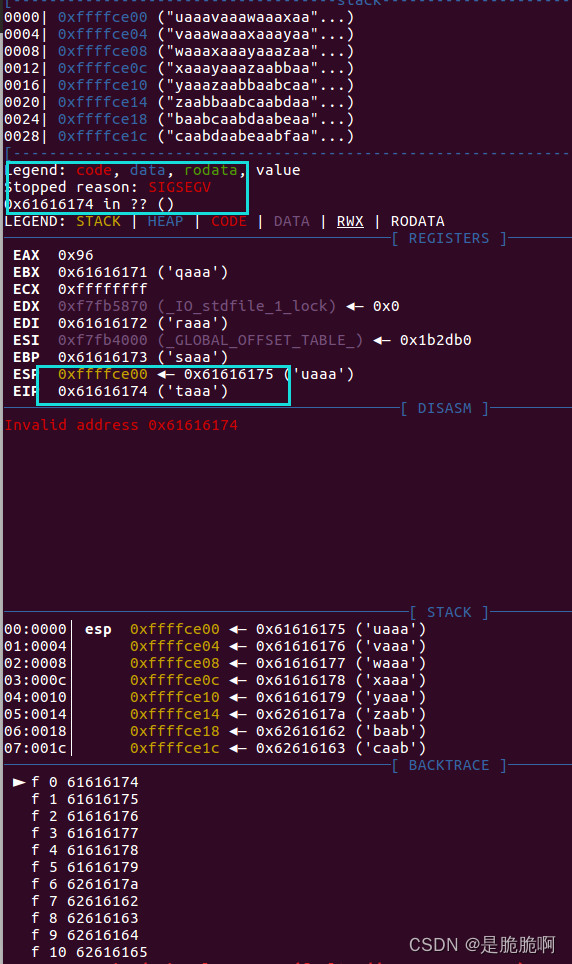Select RODATA entry in LEGEND line
The image size is (572, 964).
click(418, 221)
